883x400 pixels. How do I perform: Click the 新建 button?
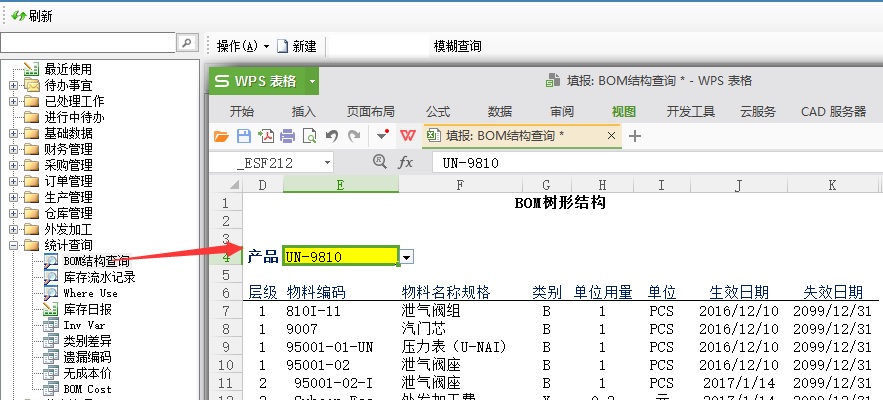point(297,46)
